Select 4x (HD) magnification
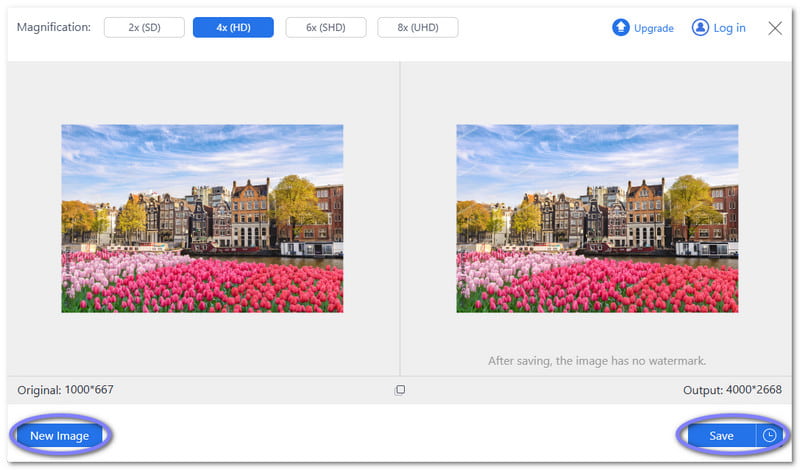The height and width of the screenshot is (470, 800). [233, 28]
